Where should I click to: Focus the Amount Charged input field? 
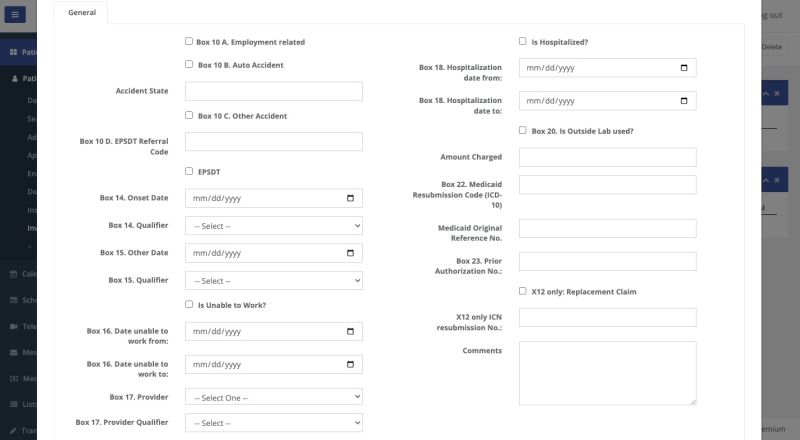coord(607,157)
